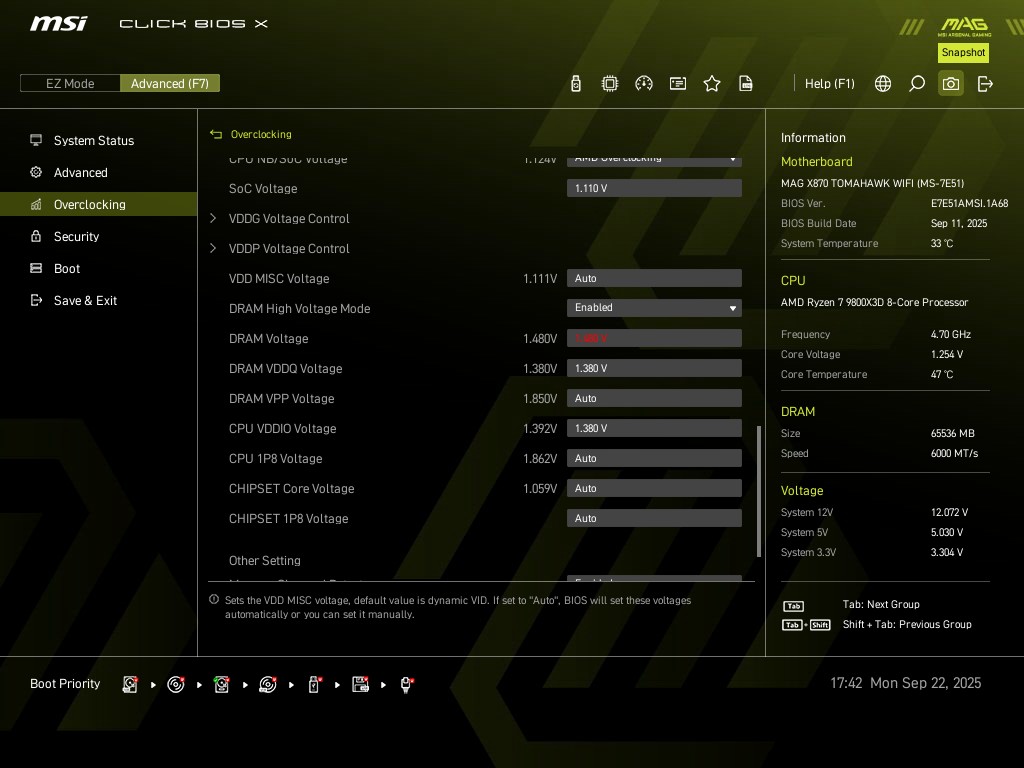Select Overclocking in the sidebar

pyautogui.click(x=99, y=204)
